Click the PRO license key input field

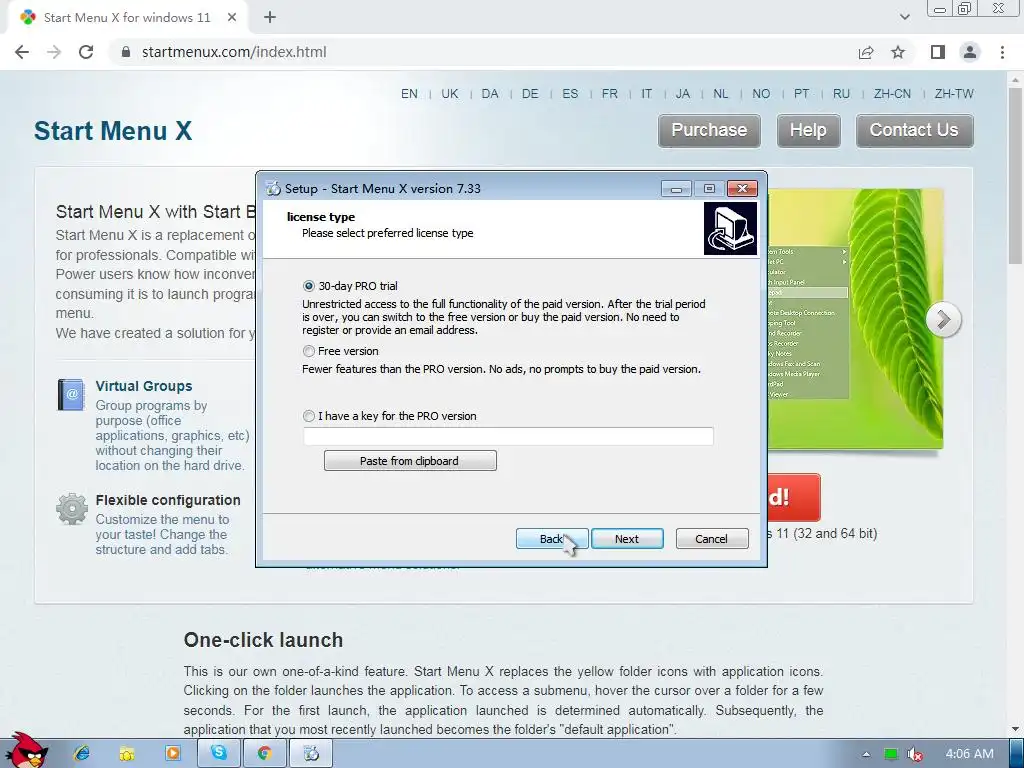(508, 436)
